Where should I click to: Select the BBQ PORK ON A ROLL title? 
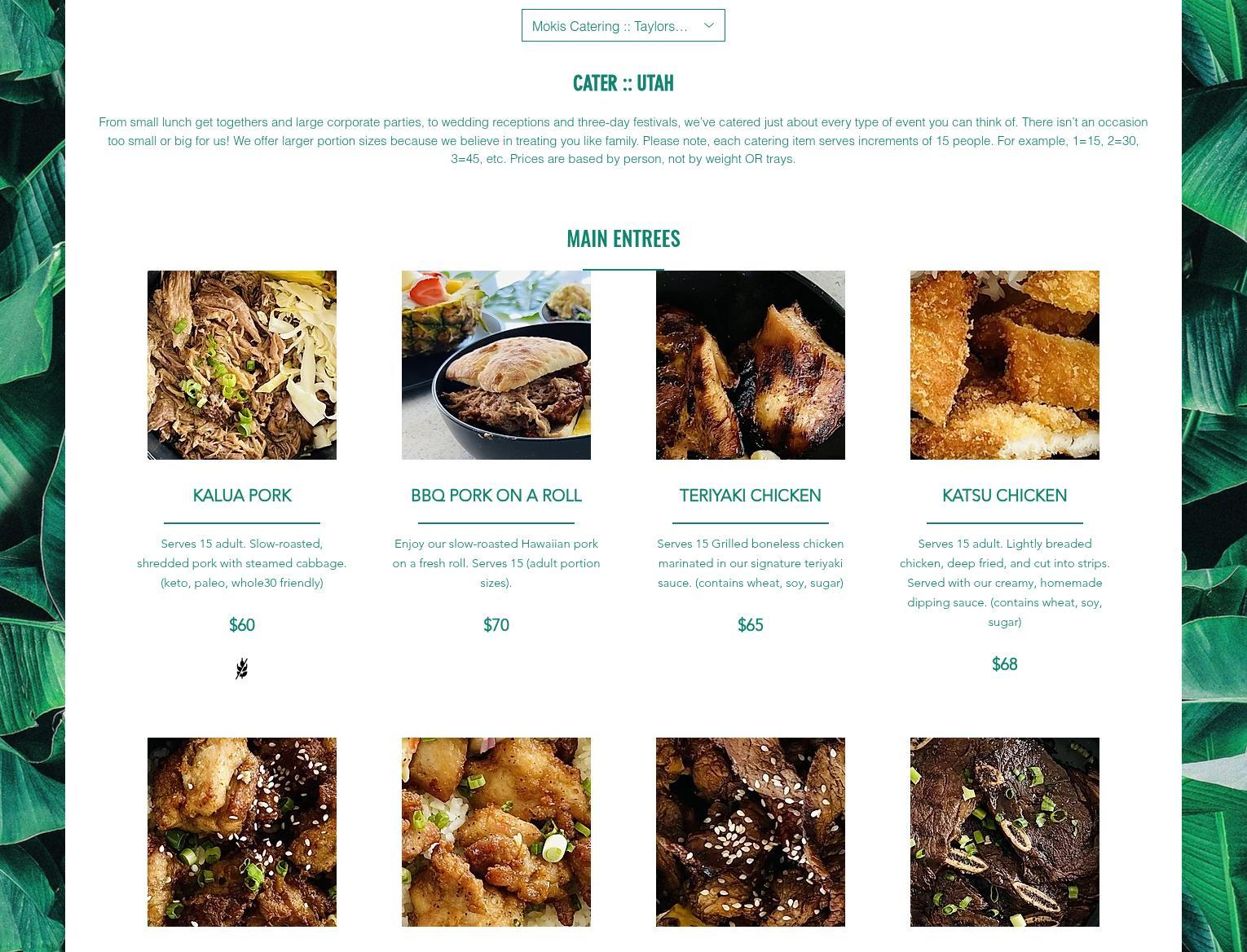click(x=496, y=496)
